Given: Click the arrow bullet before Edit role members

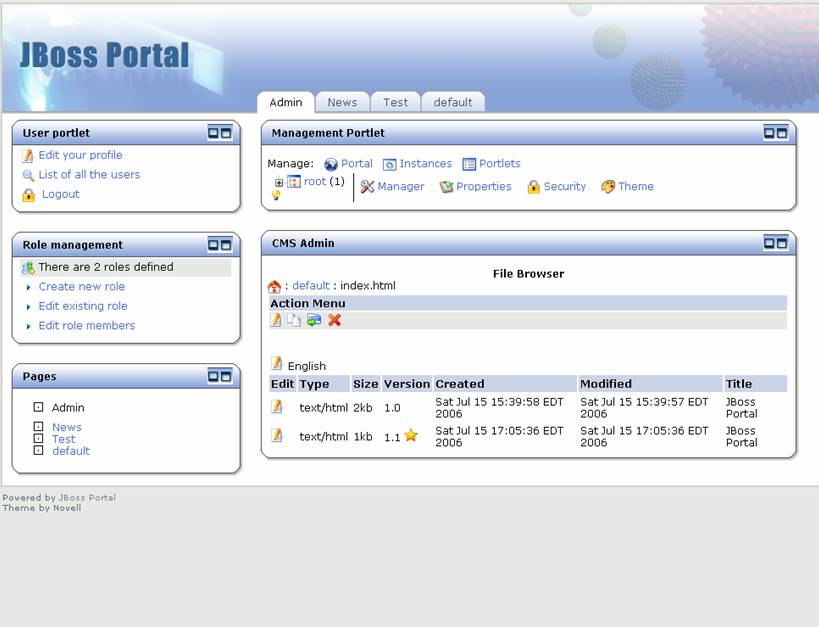Looking at the screenshot, I should (x=29, y=326).
